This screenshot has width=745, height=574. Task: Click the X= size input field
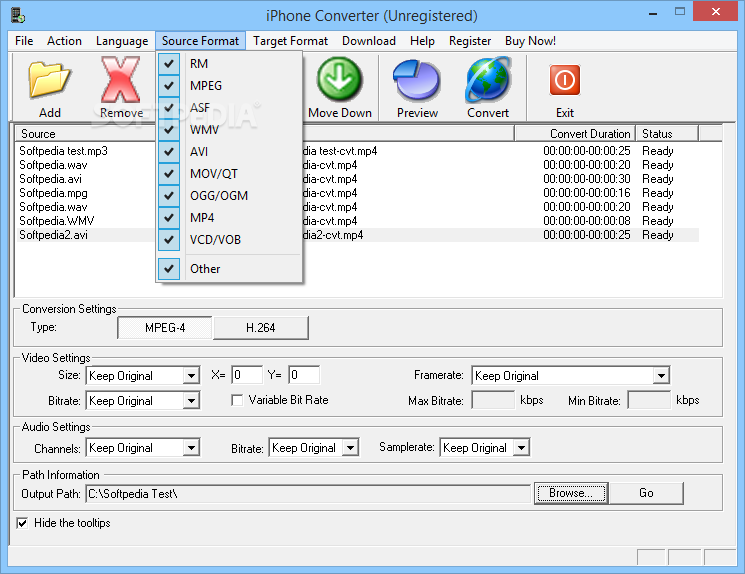pos(247,375)
